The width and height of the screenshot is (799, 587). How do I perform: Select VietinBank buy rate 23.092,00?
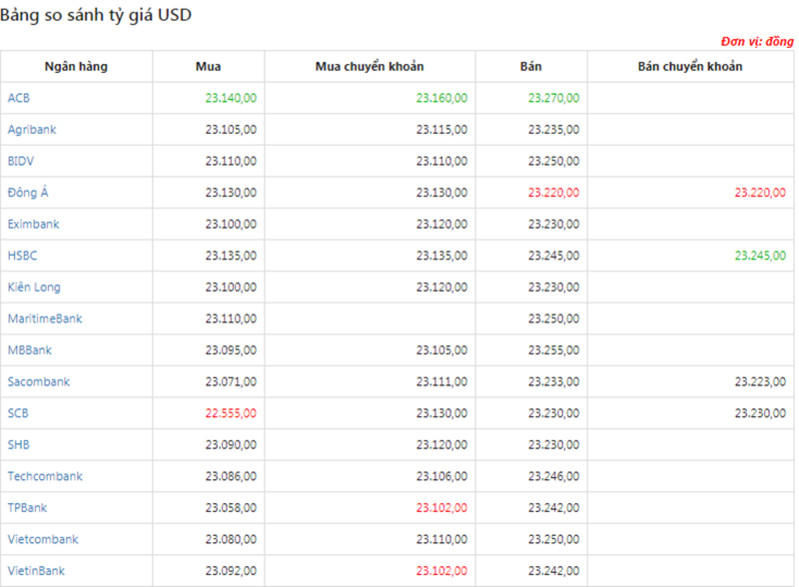click(x=231, y=571)
